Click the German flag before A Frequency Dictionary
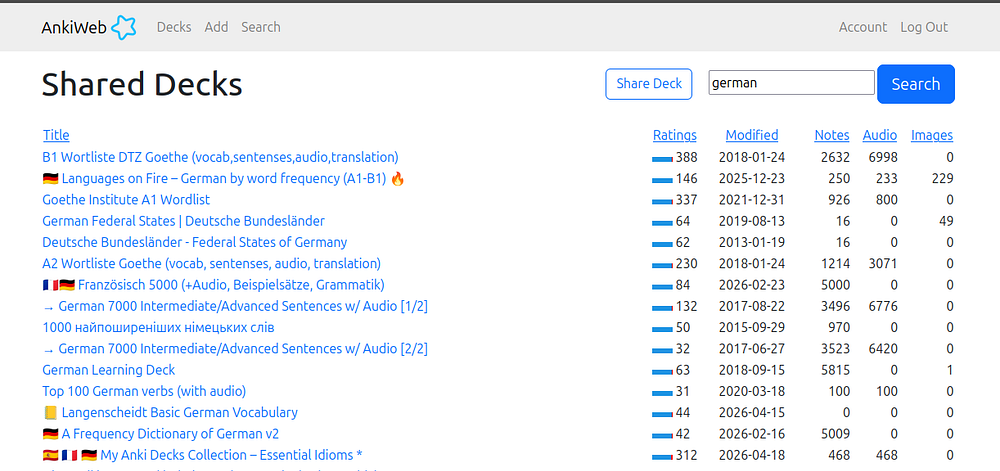 click(50, 434)
